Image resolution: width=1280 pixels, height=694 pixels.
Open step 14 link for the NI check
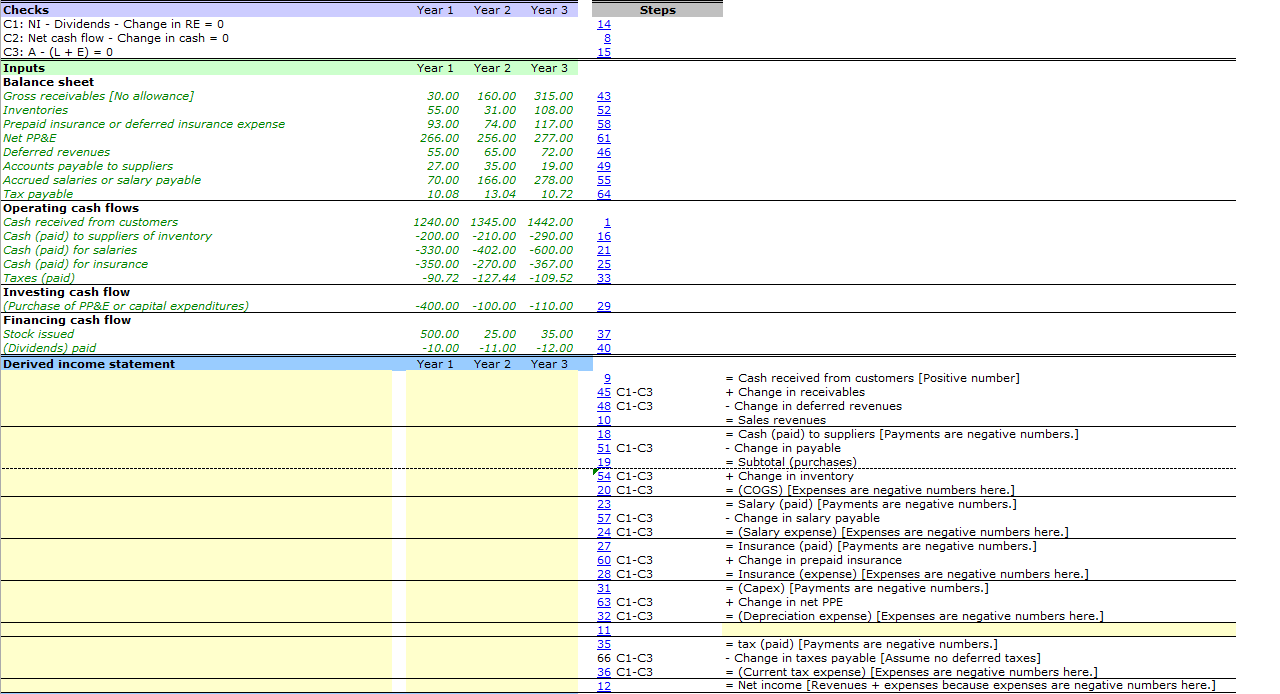click(x=603, y=24)
